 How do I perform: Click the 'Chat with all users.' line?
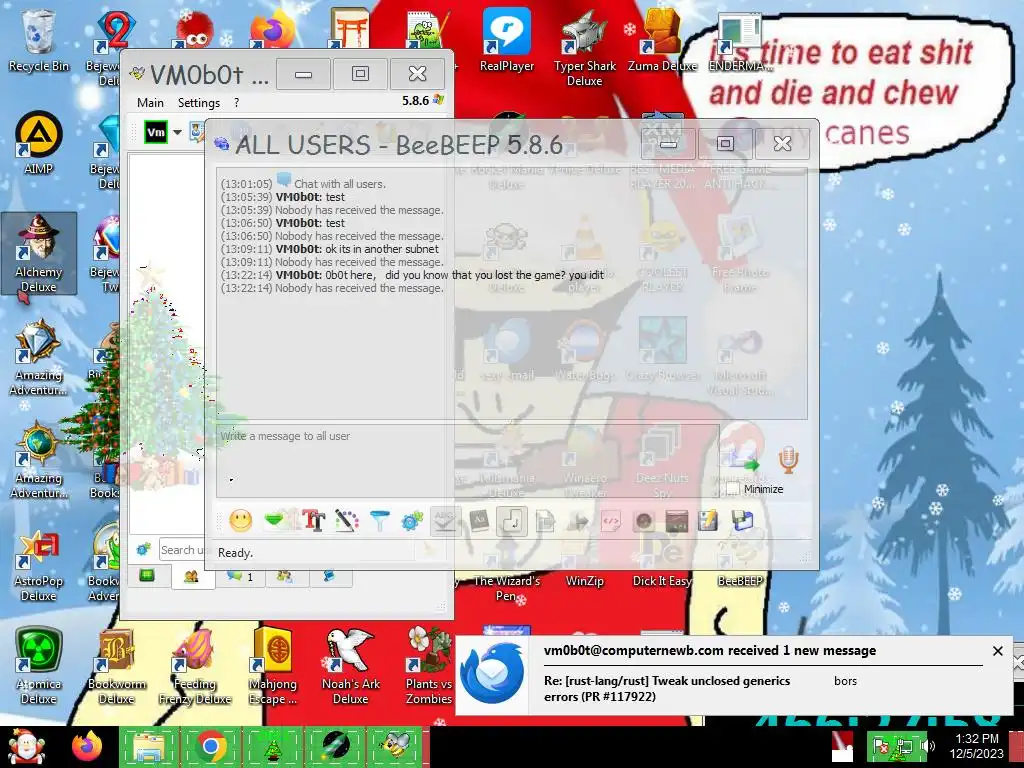[x=340, y=184]
